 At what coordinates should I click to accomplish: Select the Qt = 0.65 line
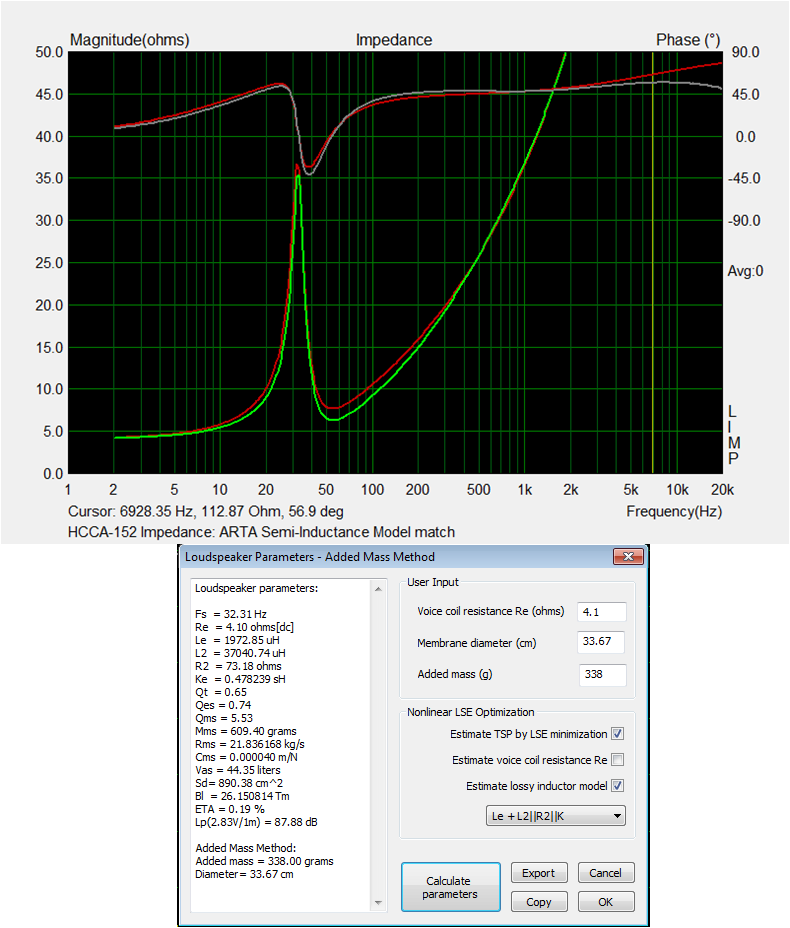[221, 692]
